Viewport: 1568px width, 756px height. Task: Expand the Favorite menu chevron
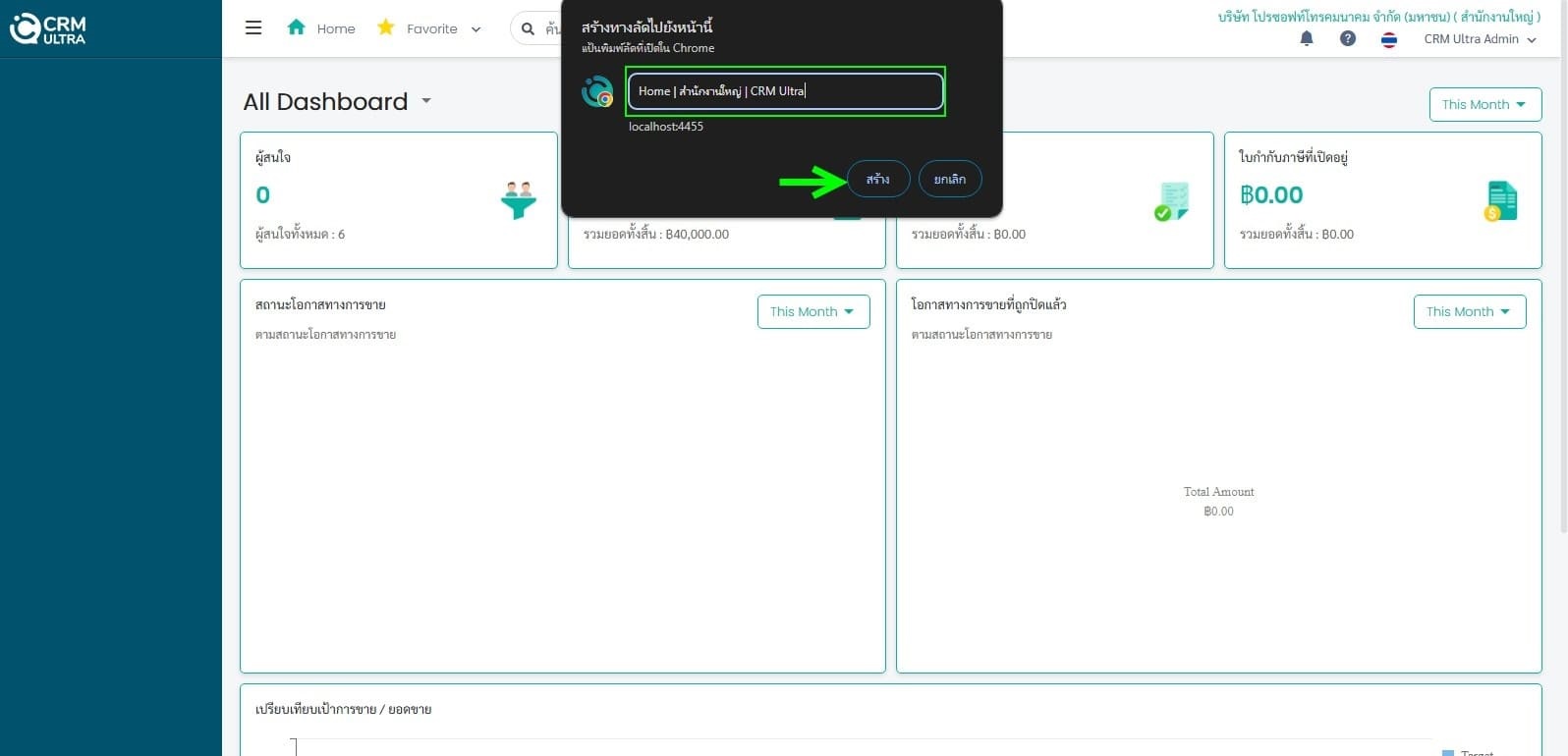coord(476,29)
